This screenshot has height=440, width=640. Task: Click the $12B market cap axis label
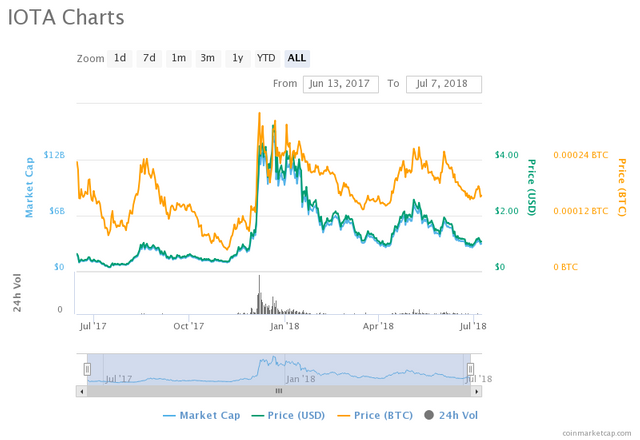pos(54,155)
